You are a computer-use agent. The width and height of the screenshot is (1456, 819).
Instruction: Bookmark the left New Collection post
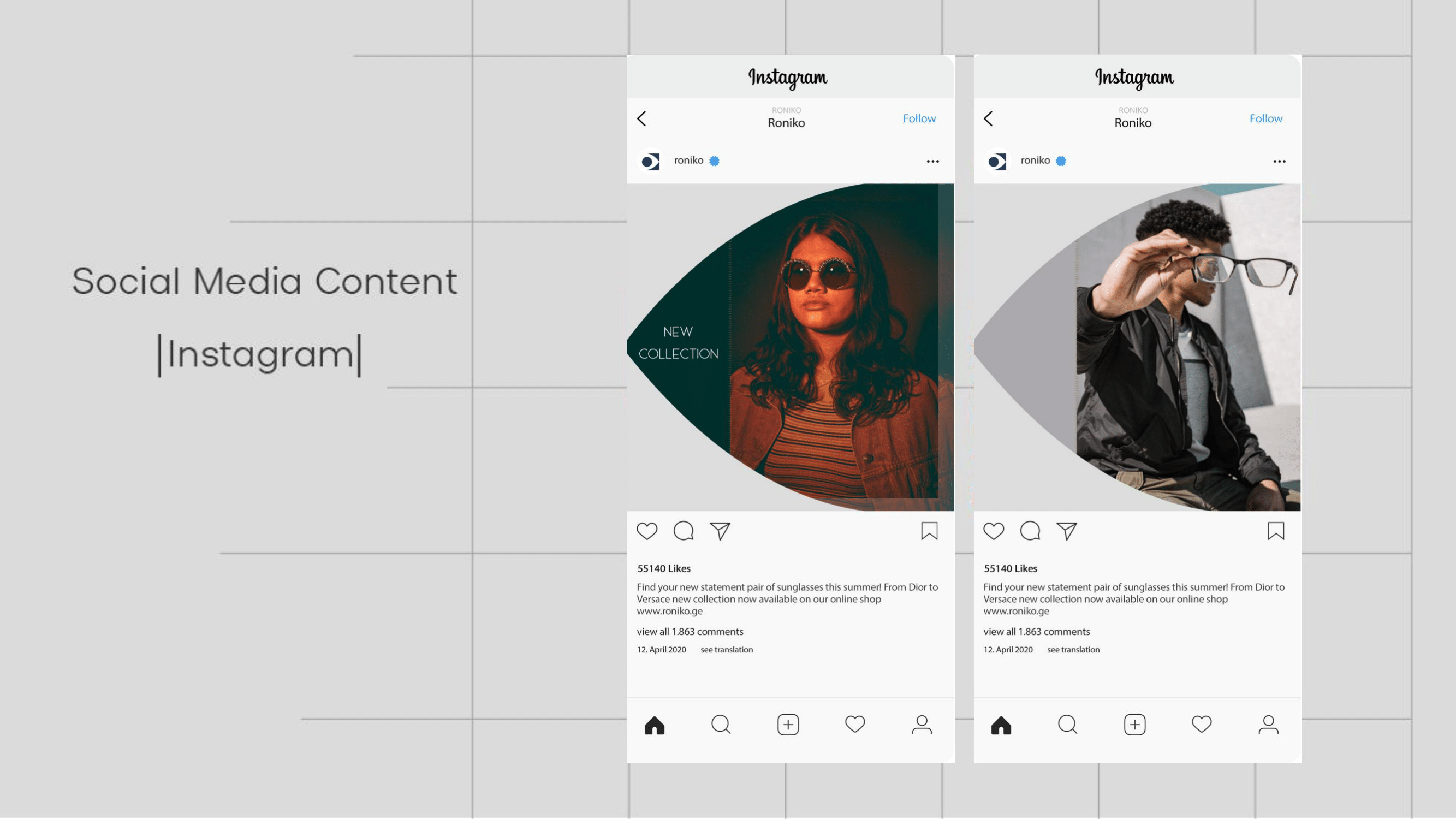[x=929, y=531]
